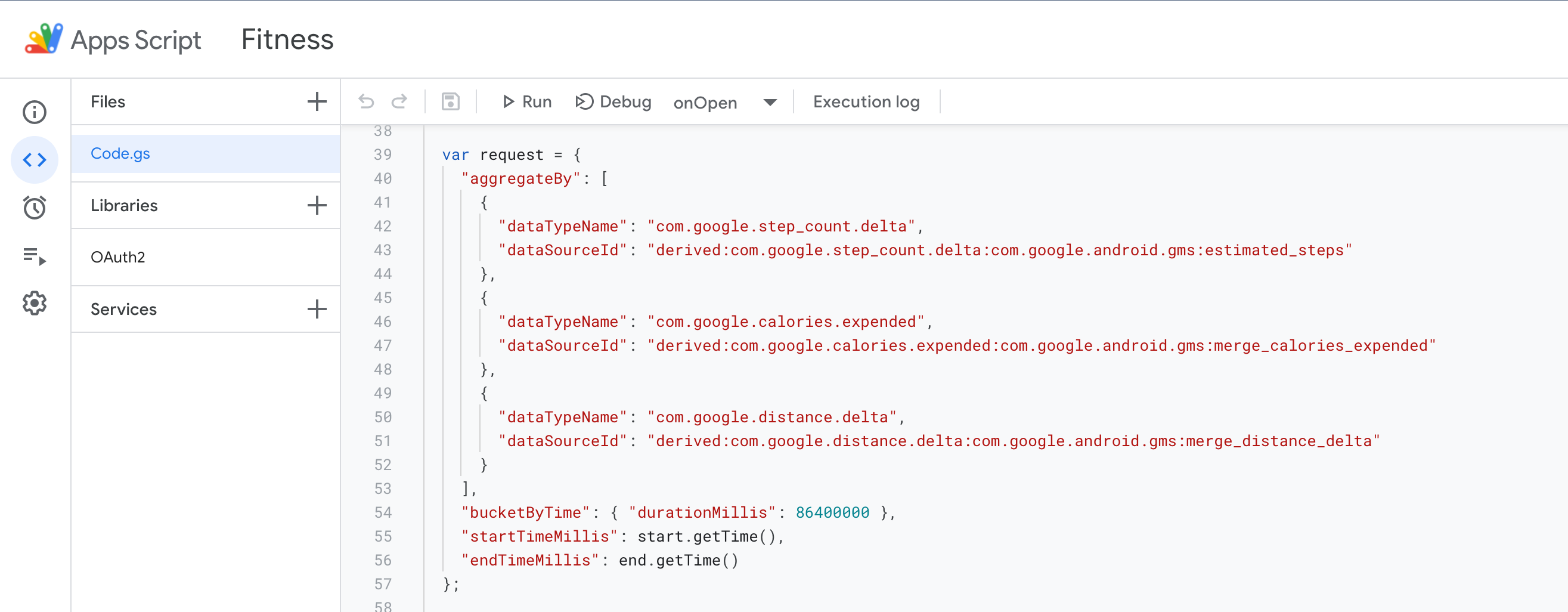This screenshot has height=612, width=1568.
Task: Click the "aggregateBy" key in code
Action: [x=521, y=178]
